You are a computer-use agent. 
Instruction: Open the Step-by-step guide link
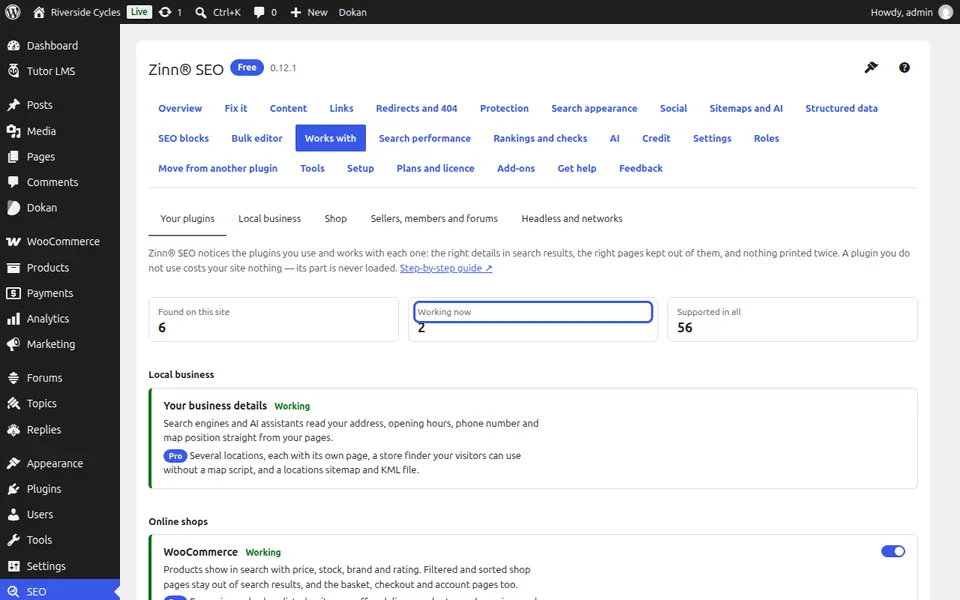(446, 268)
